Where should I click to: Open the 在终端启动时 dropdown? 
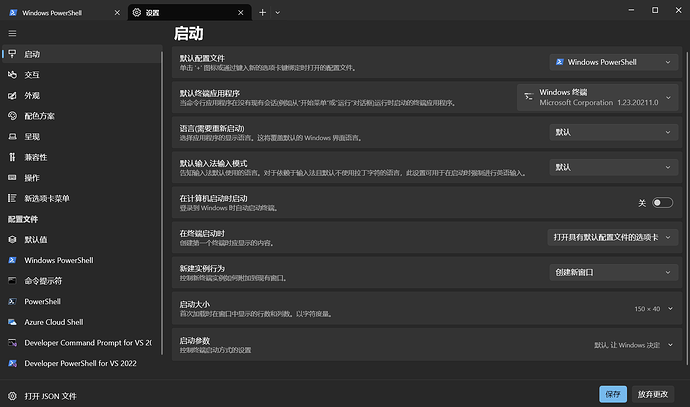point(613,237)
